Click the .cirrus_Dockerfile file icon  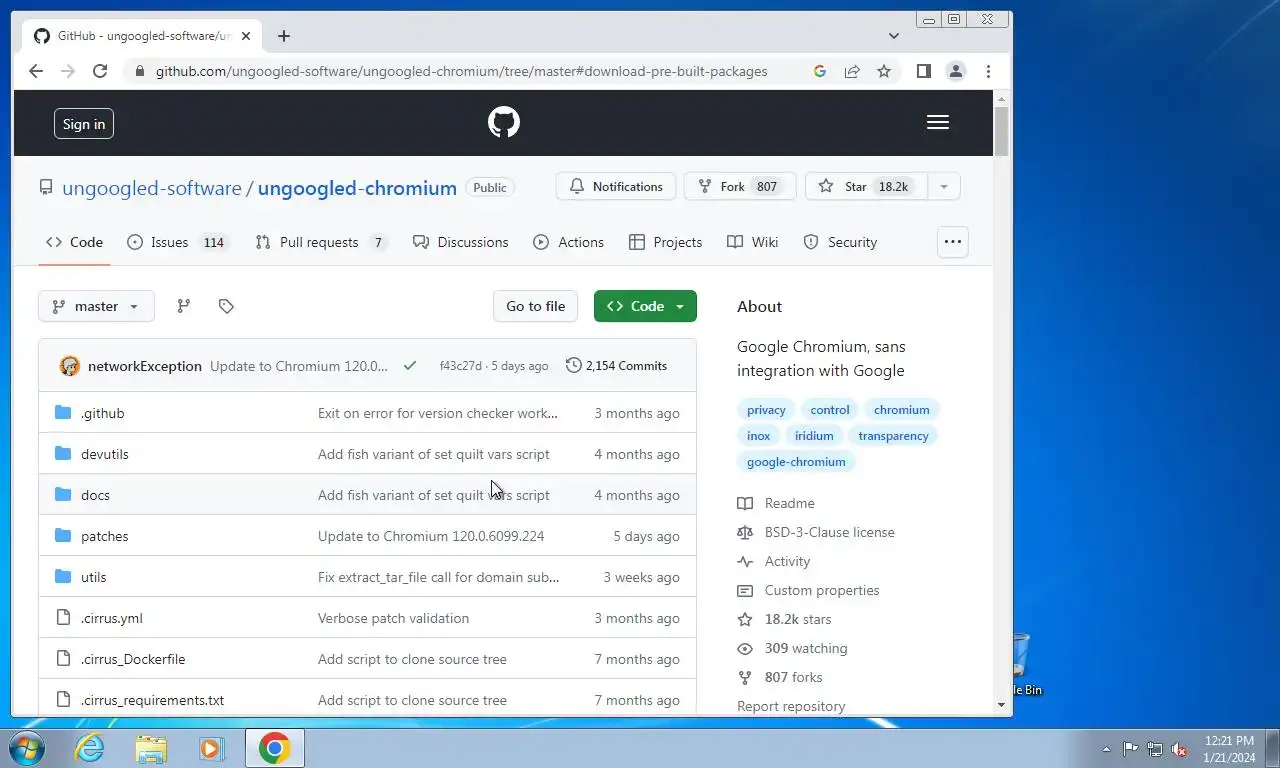pyautogui.click(x=63, y=659)
